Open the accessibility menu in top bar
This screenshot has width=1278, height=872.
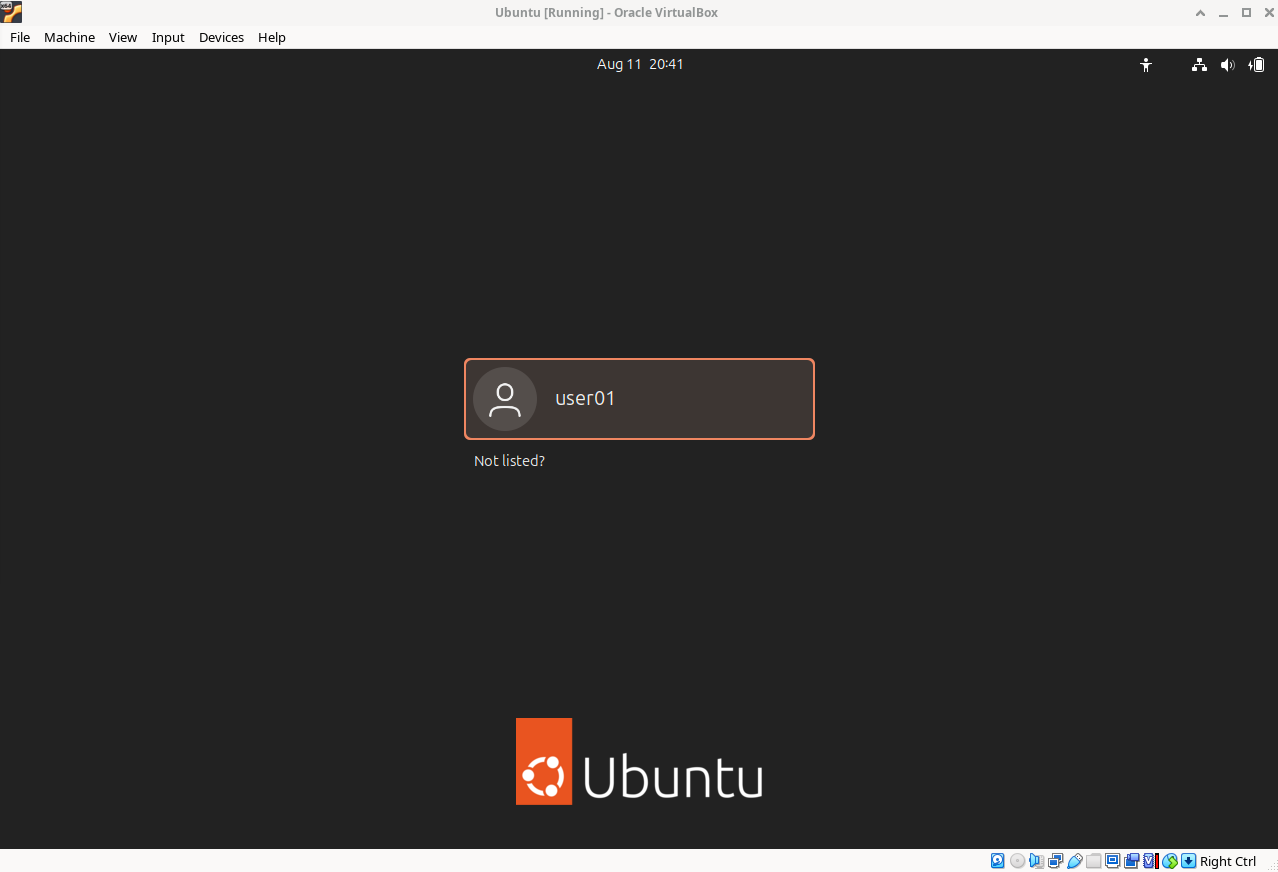point(1146,65)
